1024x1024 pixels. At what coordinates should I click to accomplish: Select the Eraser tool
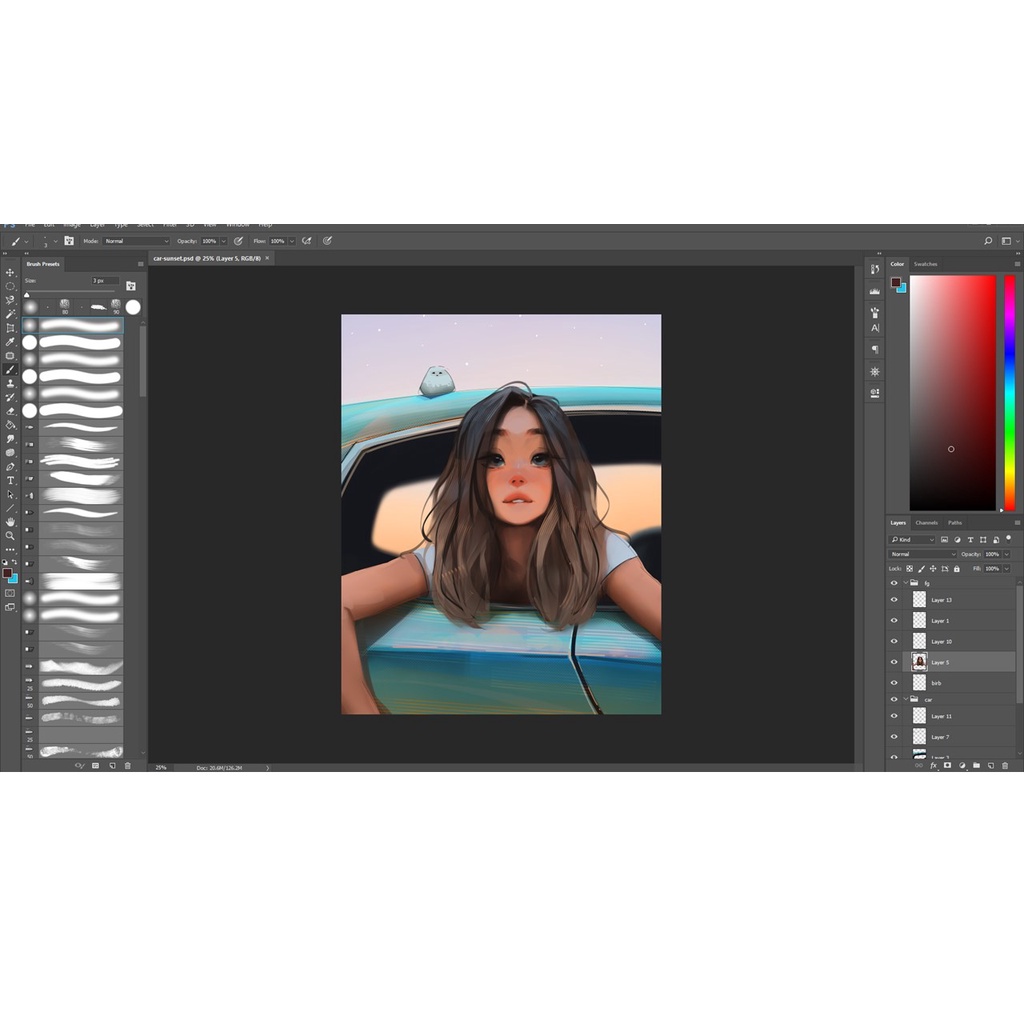[11, 411]
